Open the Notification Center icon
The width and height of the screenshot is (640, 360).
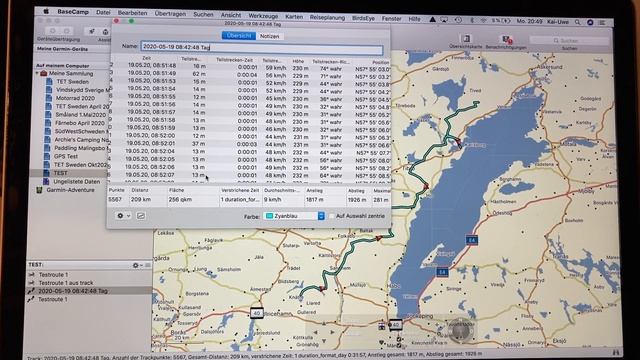pos(602,22)
